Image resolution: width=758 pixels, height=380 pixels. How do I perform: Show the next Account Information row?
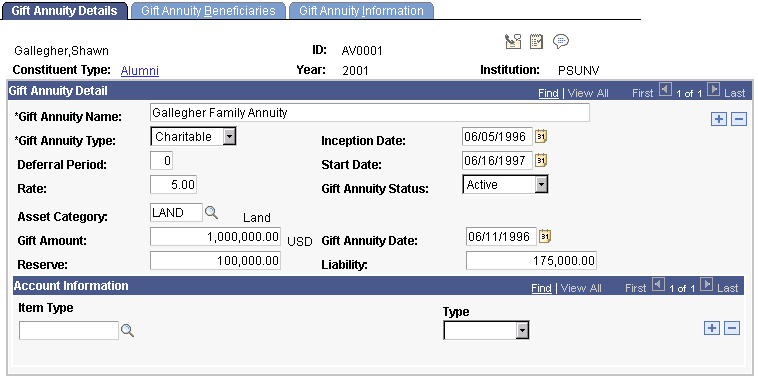(706, 285)
